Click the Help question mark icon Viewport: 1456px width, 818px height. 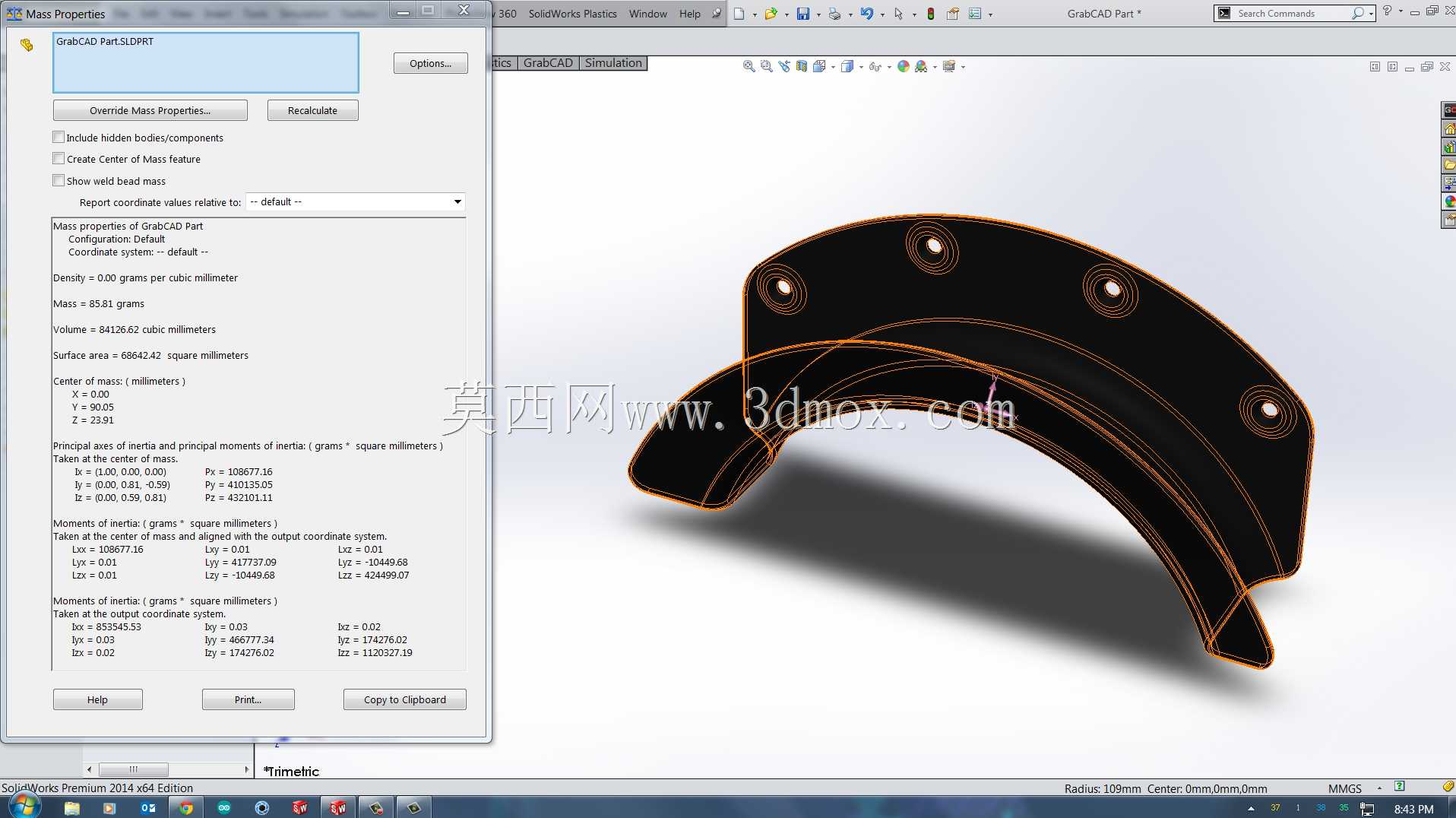pyautogui.click(x=1387, y=11)
